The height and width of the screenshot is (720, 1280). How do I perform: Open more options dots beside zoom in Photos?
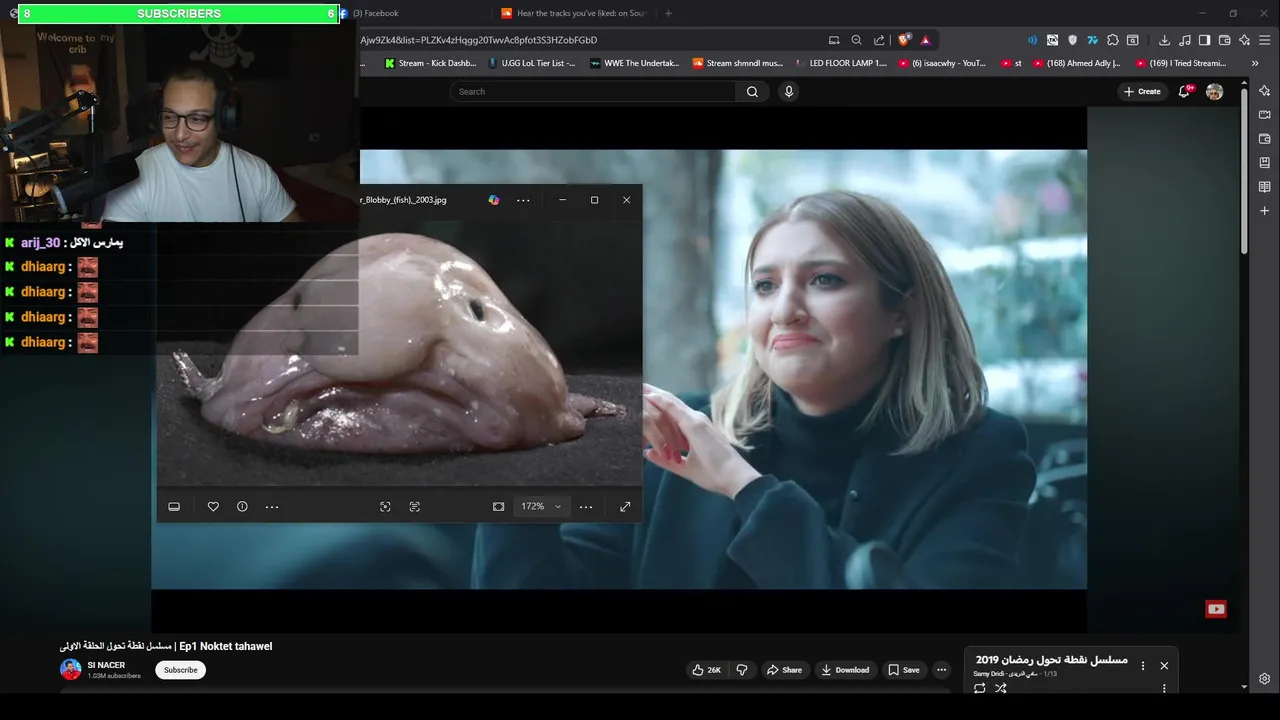586,507
